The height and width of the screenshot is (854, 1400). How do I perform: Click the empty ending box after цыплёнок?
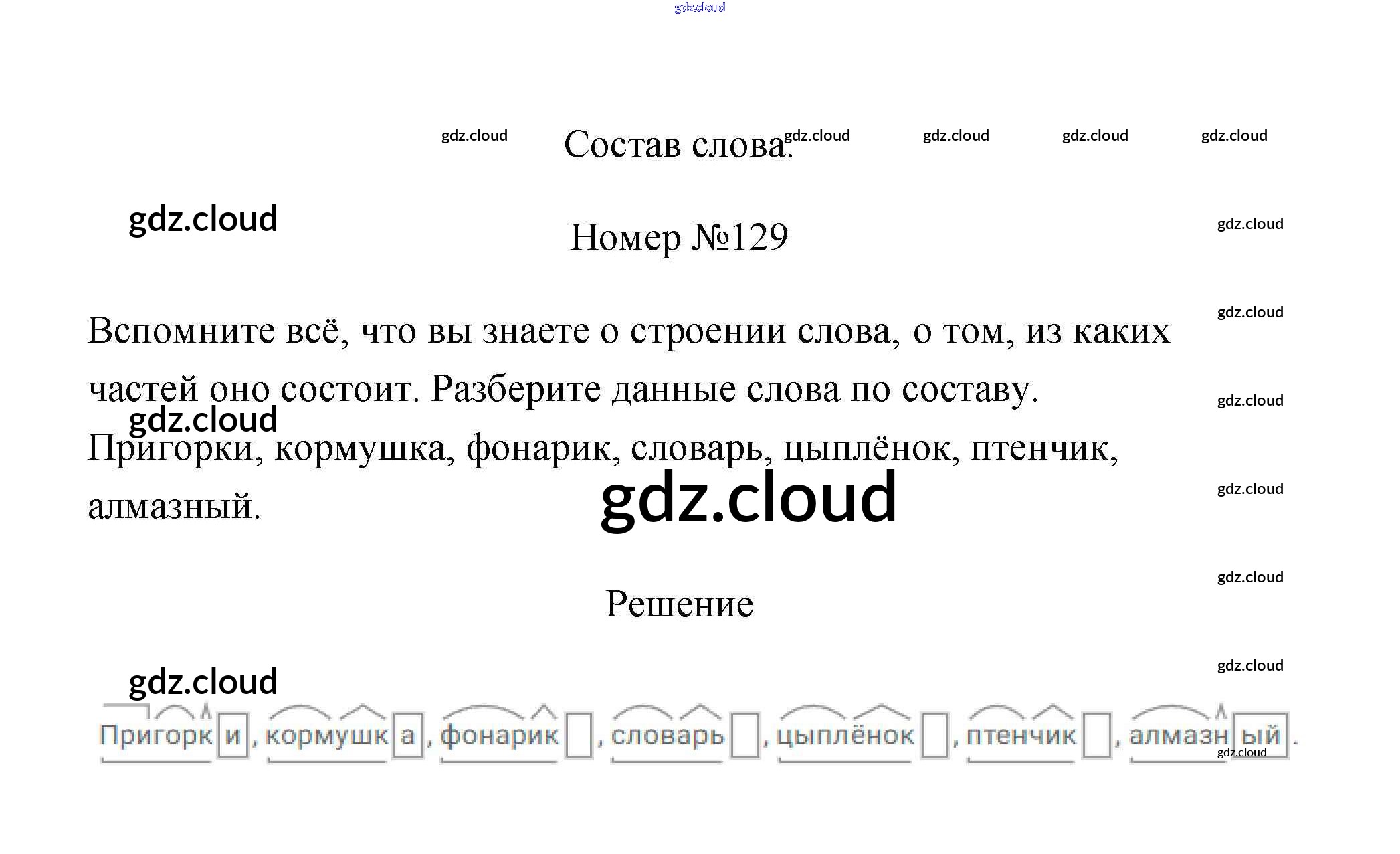click(x=934, y=736)
